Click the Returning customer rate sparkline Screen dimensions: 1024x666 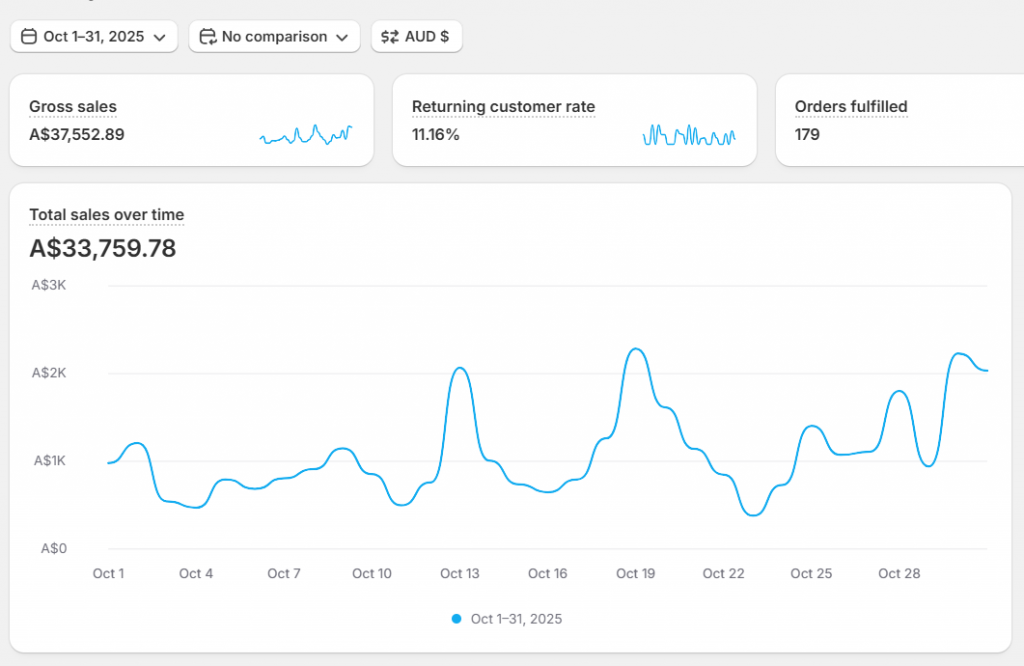(690, 134)
